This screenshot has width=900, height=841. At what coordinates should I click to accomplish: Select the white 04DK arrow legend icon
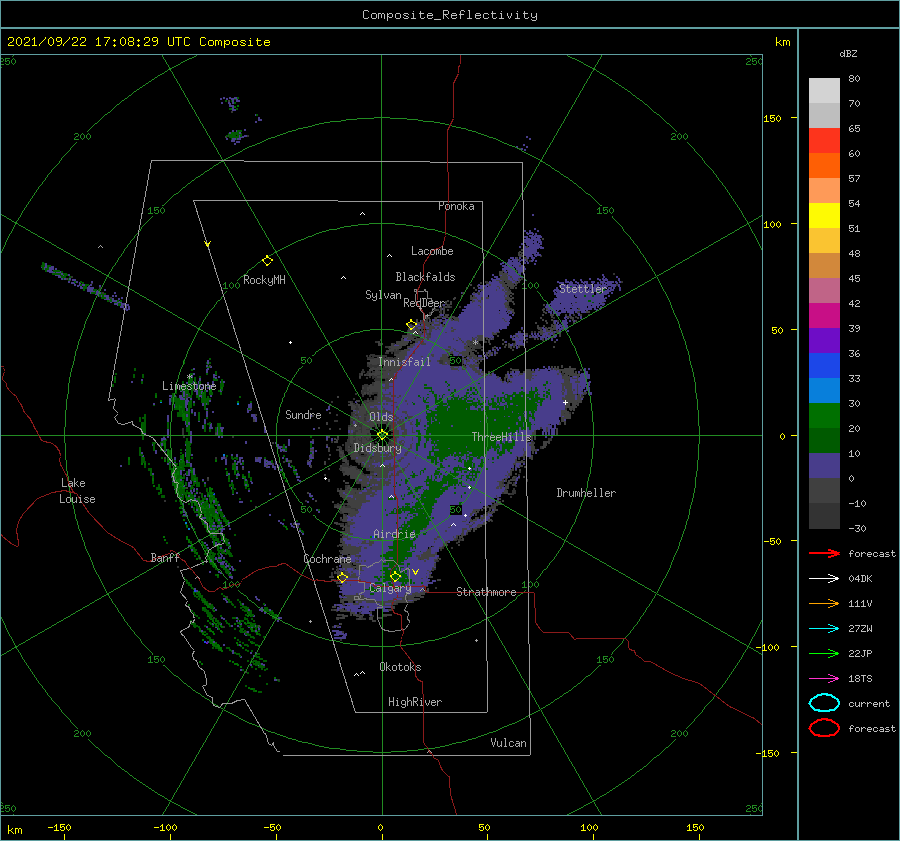824,578
